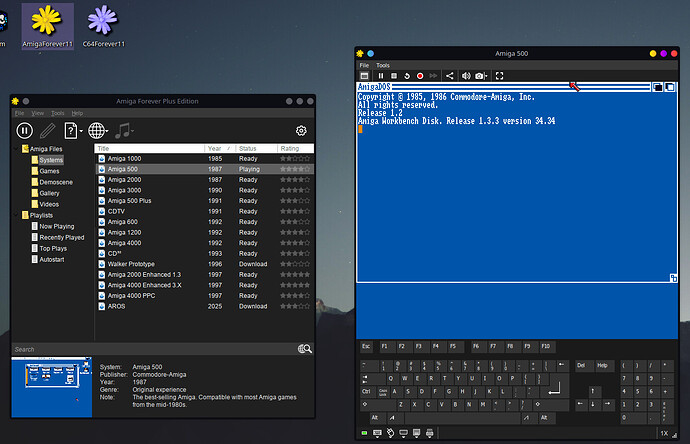Click the mouse icon in the status bar

click(x=390, y=433)
